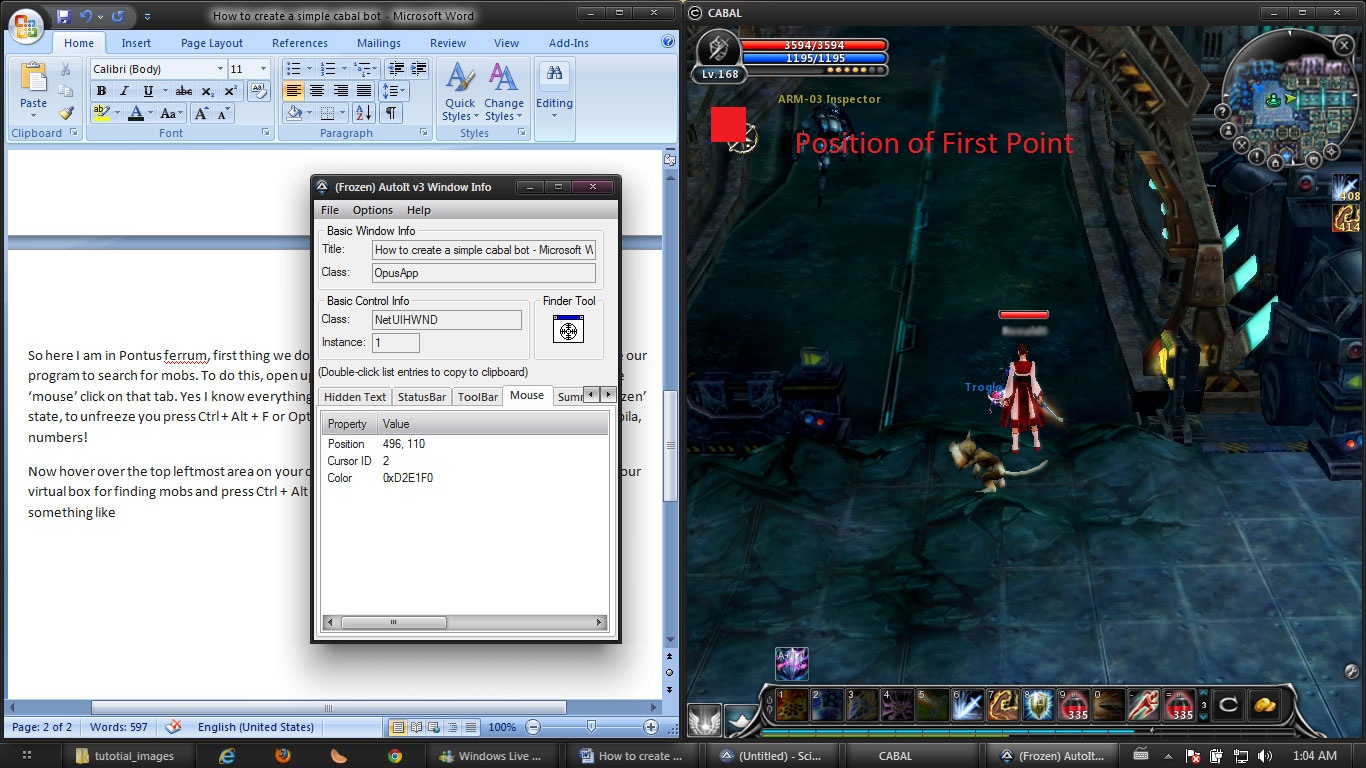Viewport: 1366px width, 768px height.
Task: Launch Chrome from the taskbar
Action: [395, 756]
